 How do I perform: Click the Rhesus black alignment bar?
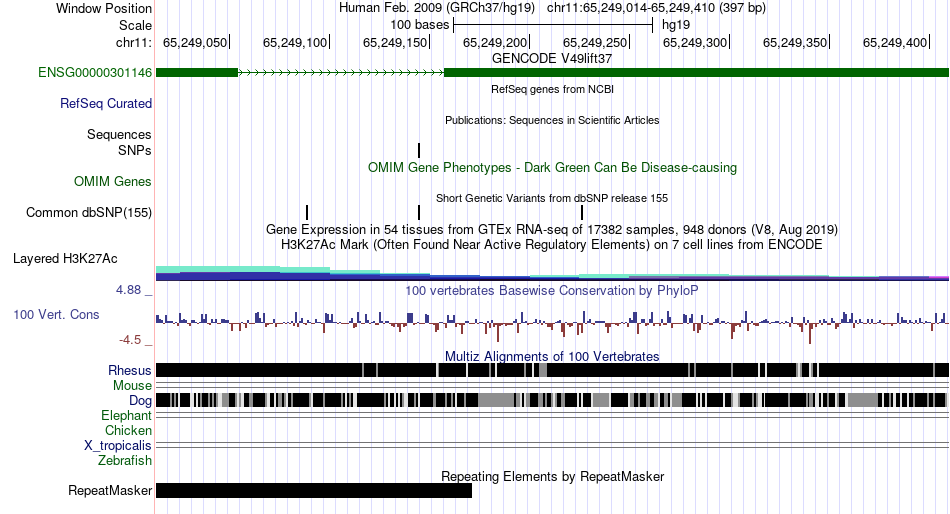[552, 370]
